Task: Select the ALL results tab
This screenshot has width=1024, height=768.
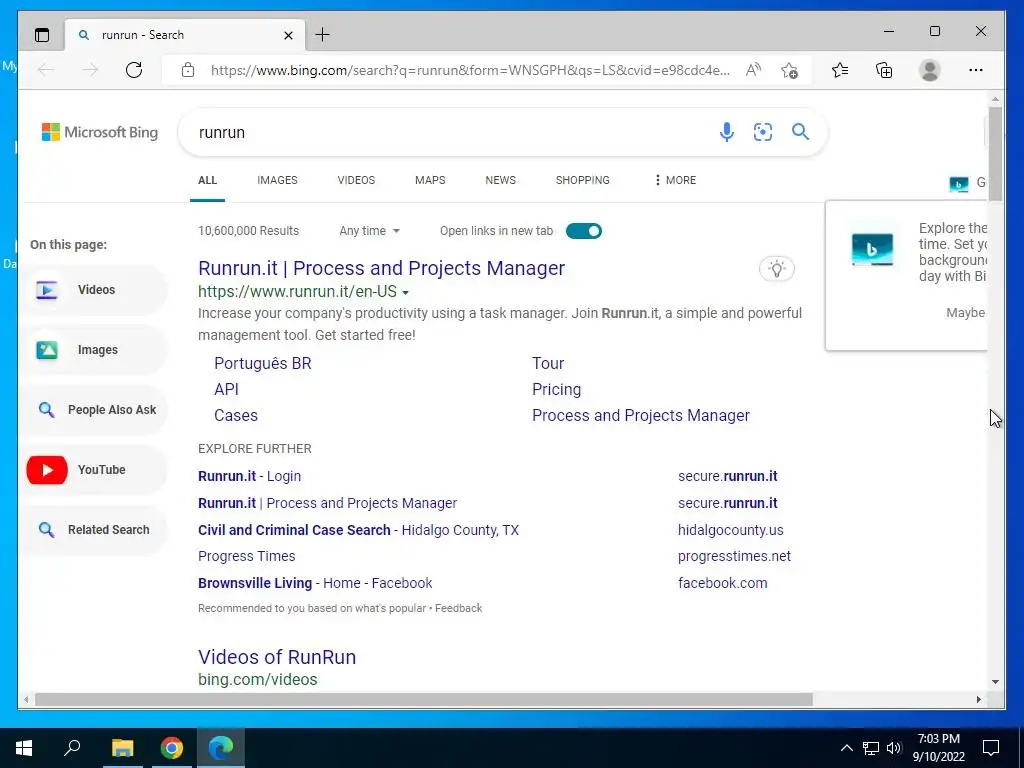Action: pos(207,180)
